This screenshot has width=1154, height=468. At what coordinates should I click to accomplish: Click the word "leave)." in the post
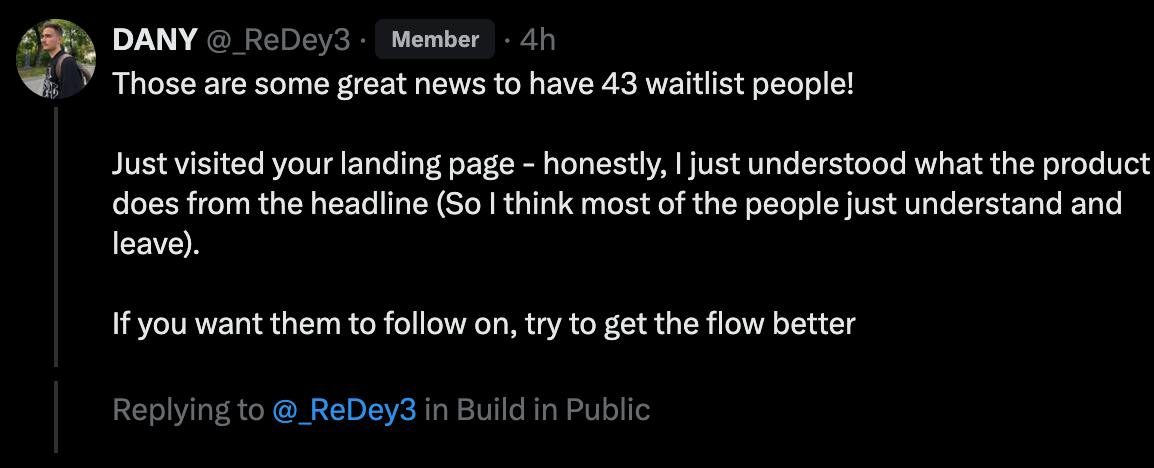156,244
